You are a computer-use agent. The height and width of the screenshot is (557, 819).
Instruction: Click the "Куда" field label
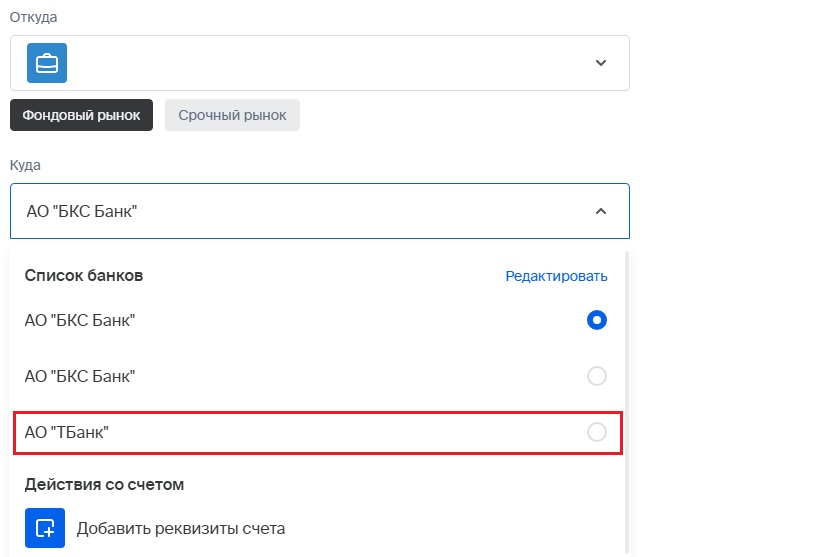click(25, 164)
